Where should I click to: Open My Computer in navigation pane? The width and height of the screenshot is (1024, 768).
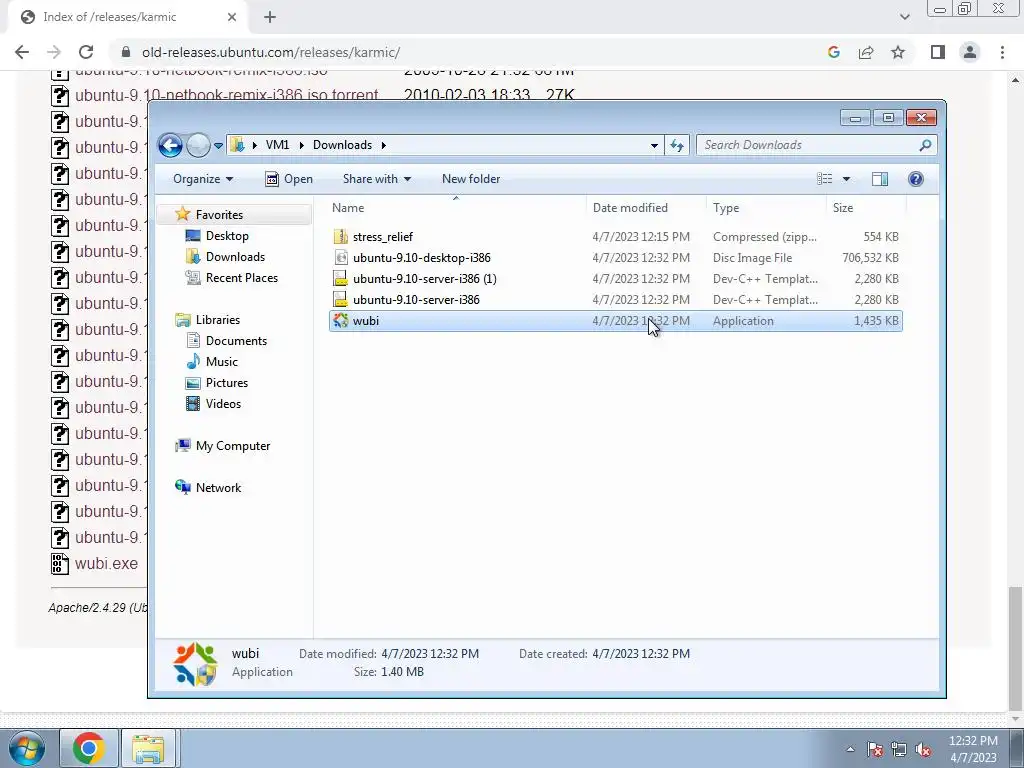pos(232,446)
